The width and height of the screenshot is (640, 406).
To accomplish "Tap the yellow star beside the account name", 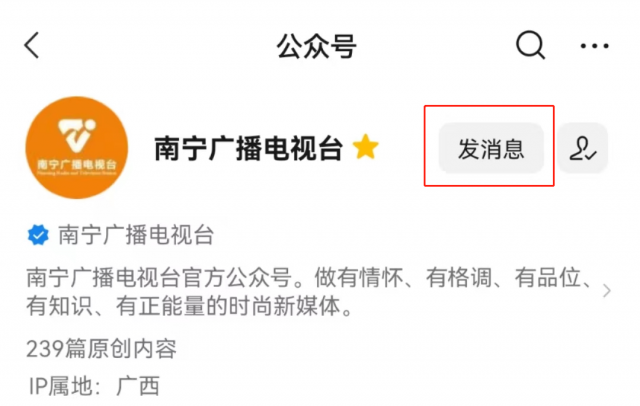I will pos(365,147).
